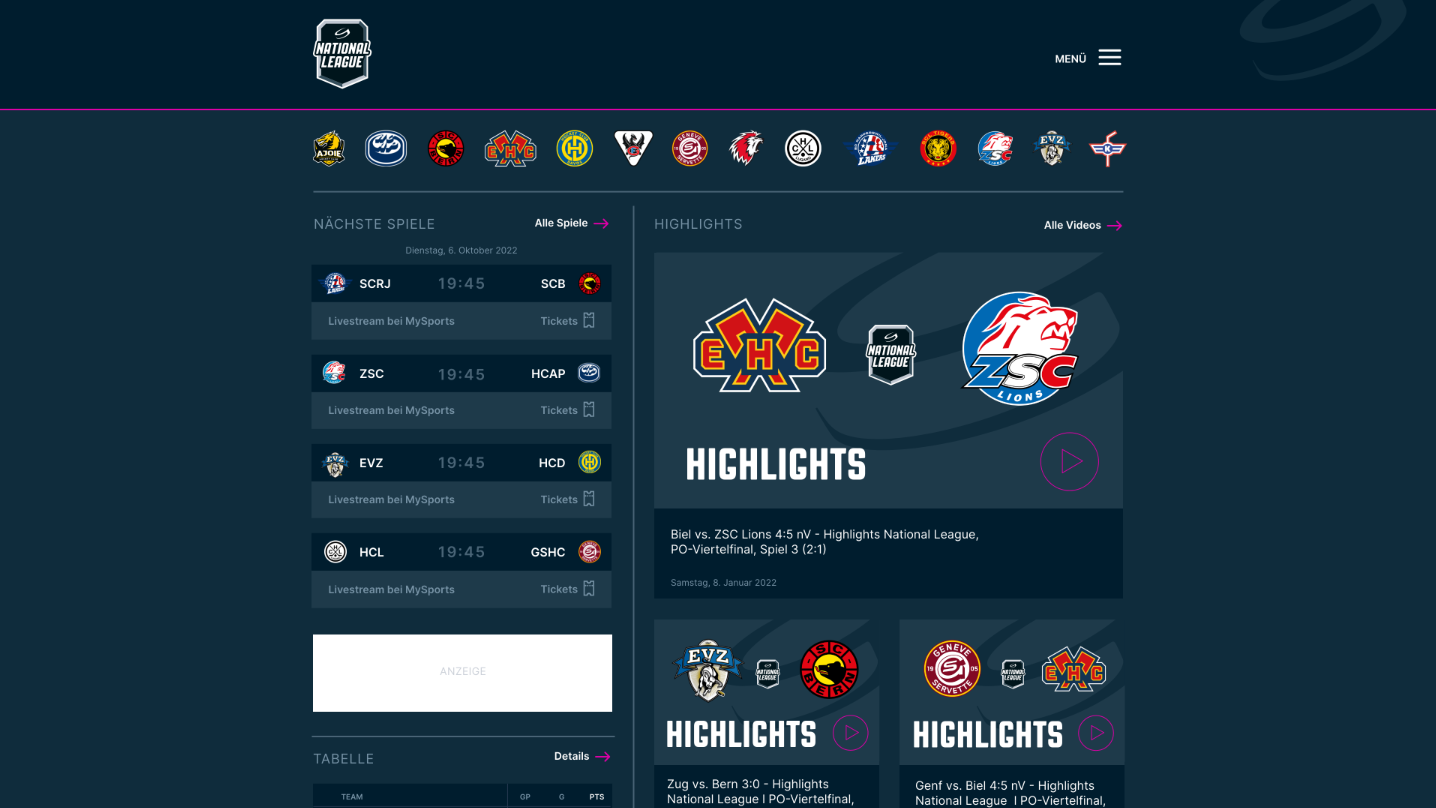This screenshot has height=808, width=1436.
Task: Select the EHC Biel team logo
Action: click(510, 149)
